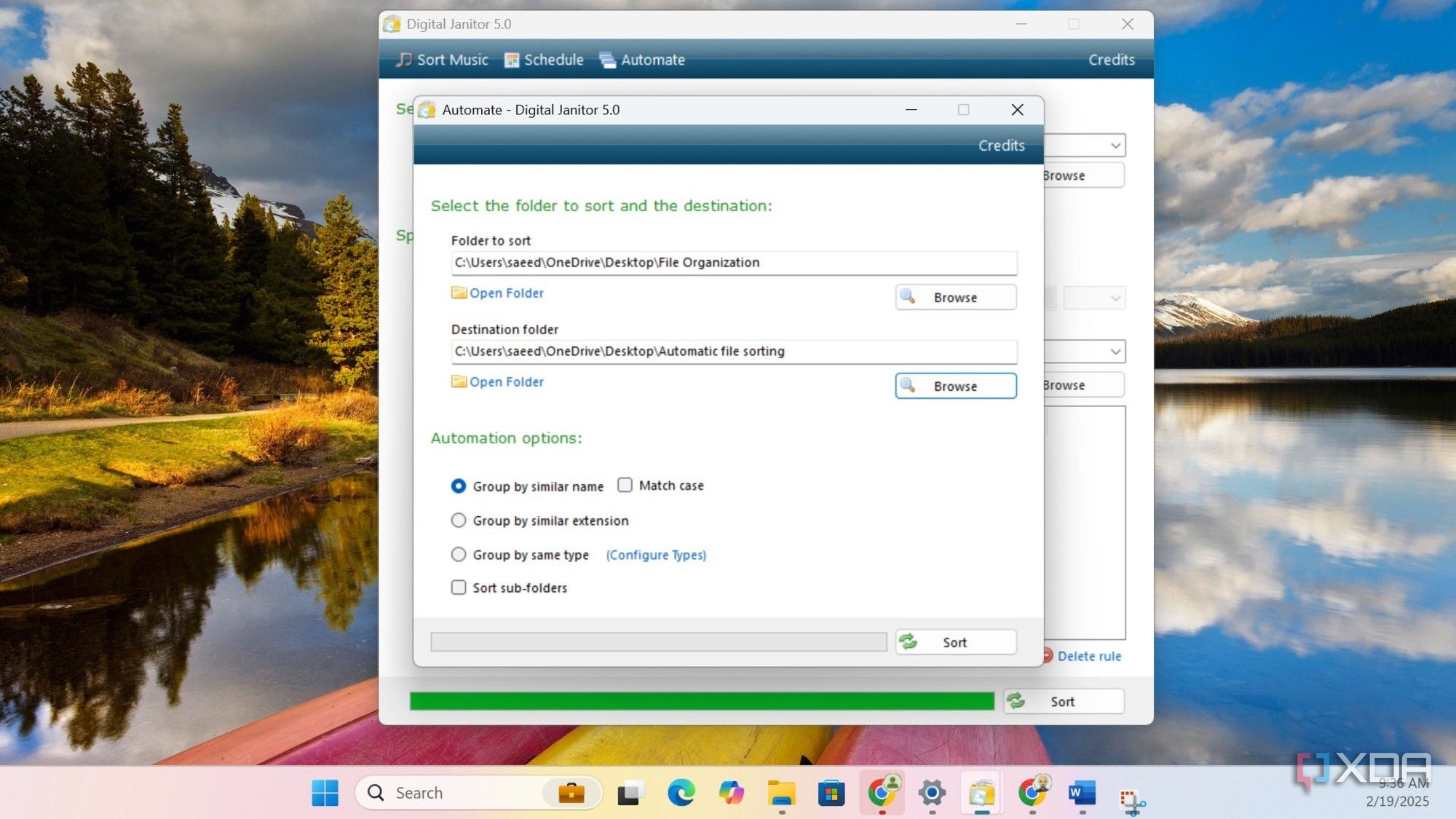Screen dimensions: 1456x819
Task: Click the calendar icon beside Schedule
Action: click(x=512, y=60)
